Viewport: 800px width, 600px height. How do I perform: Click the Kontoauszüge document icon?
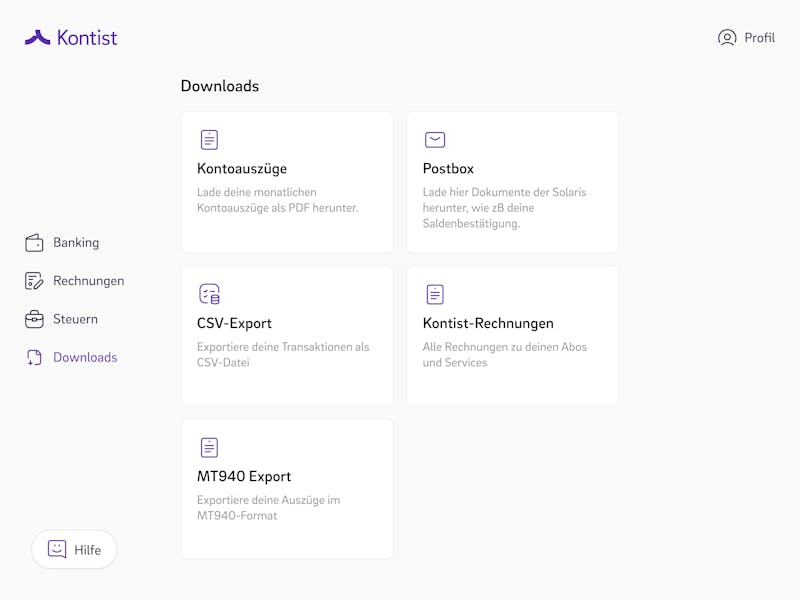click(209, 140)
